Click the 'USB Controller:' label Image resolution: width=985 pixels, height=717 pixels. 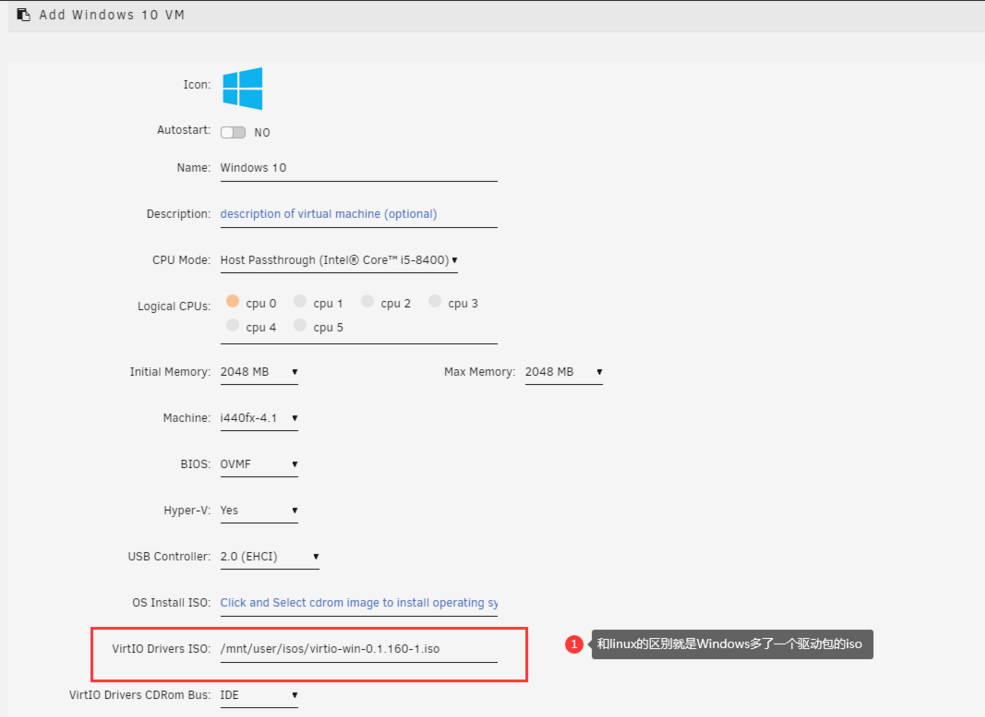tap(169, 557)
